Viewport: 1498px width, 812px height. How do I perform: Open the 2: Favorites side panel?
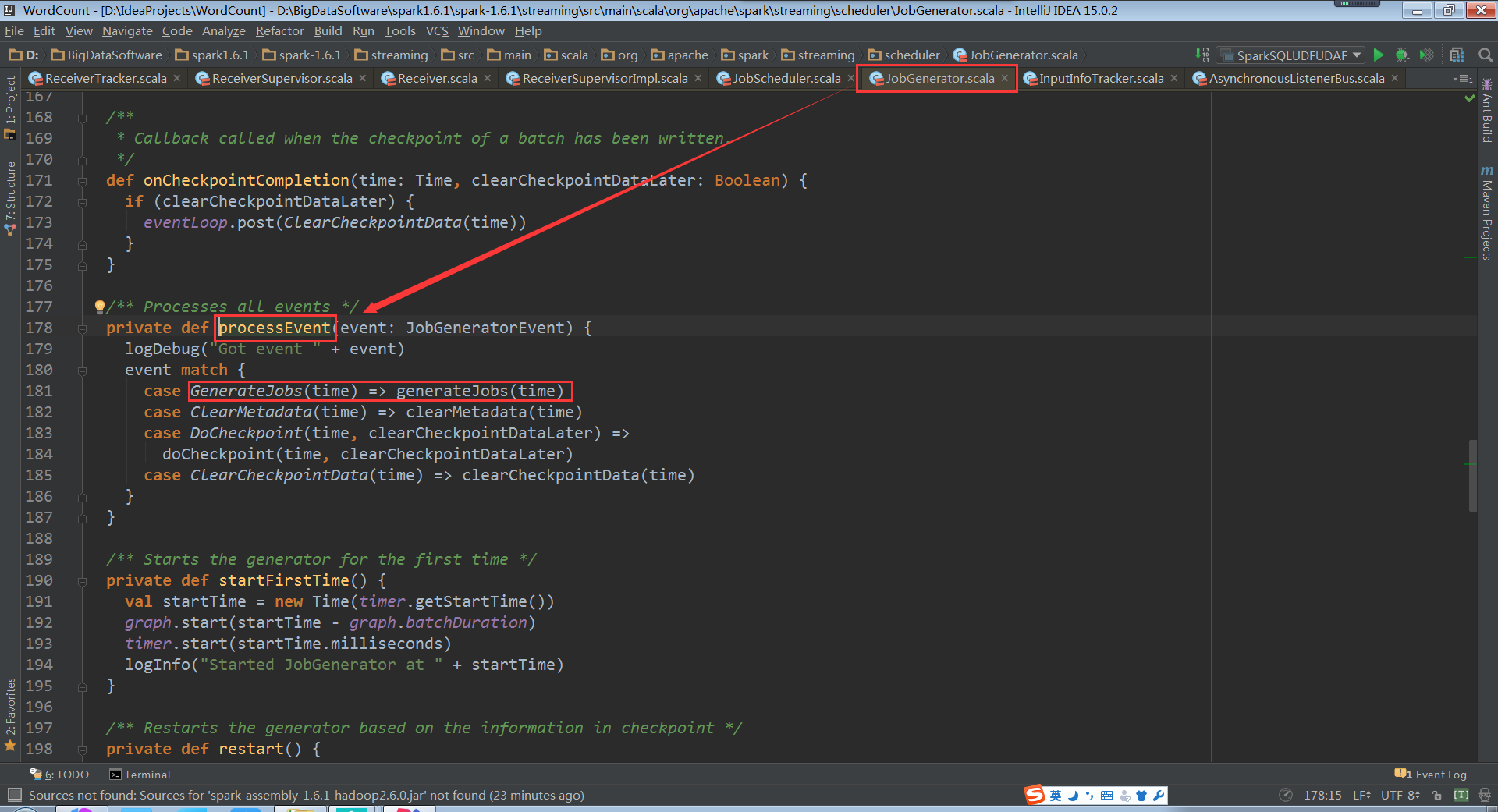pyautogui.click(x=10, y=714)
